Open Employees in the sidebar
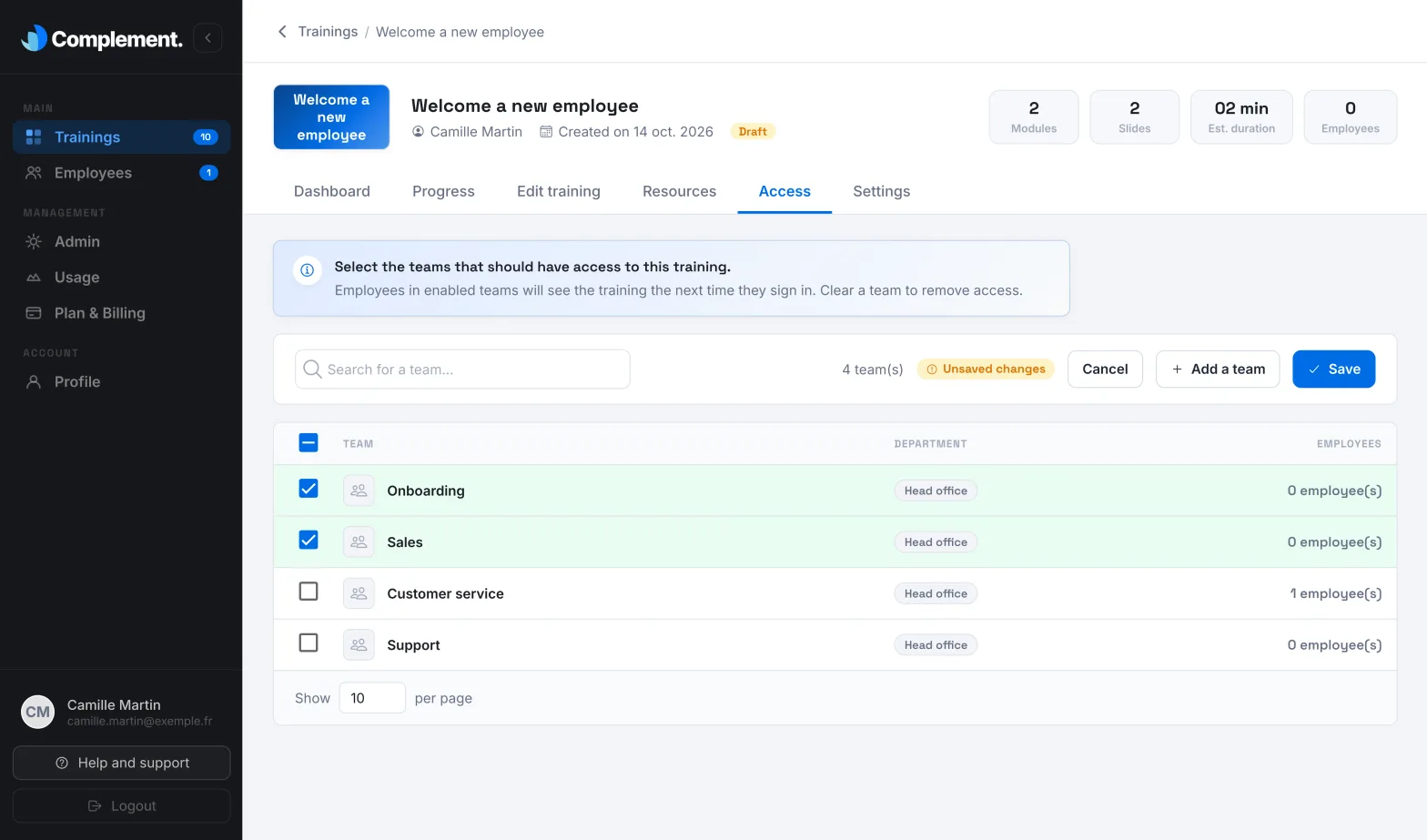Screen dimensions: 1427x840 point(121,173)
